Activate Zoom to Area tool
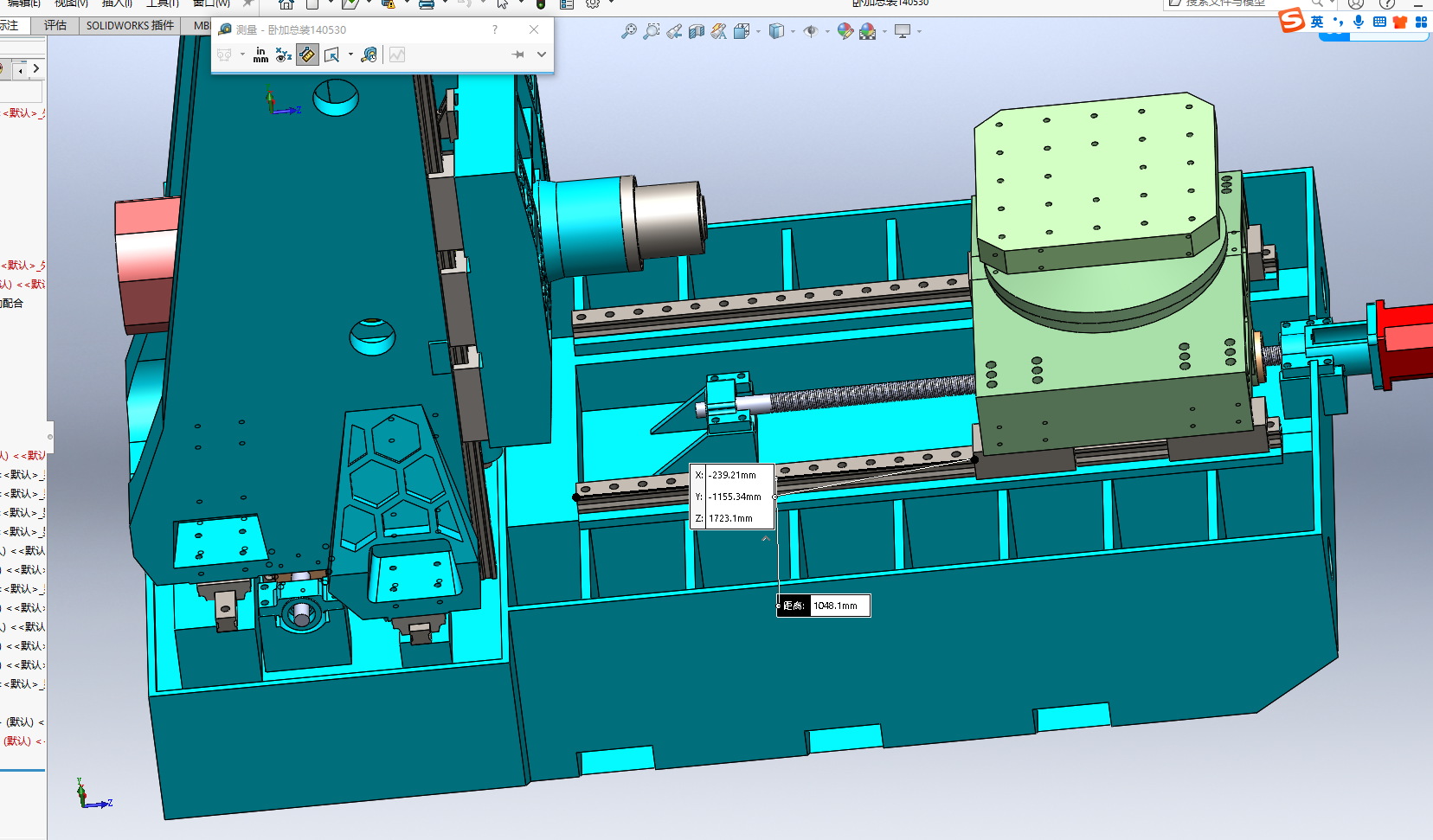This screenshot has width=1433, height=840. pos(652,31)
